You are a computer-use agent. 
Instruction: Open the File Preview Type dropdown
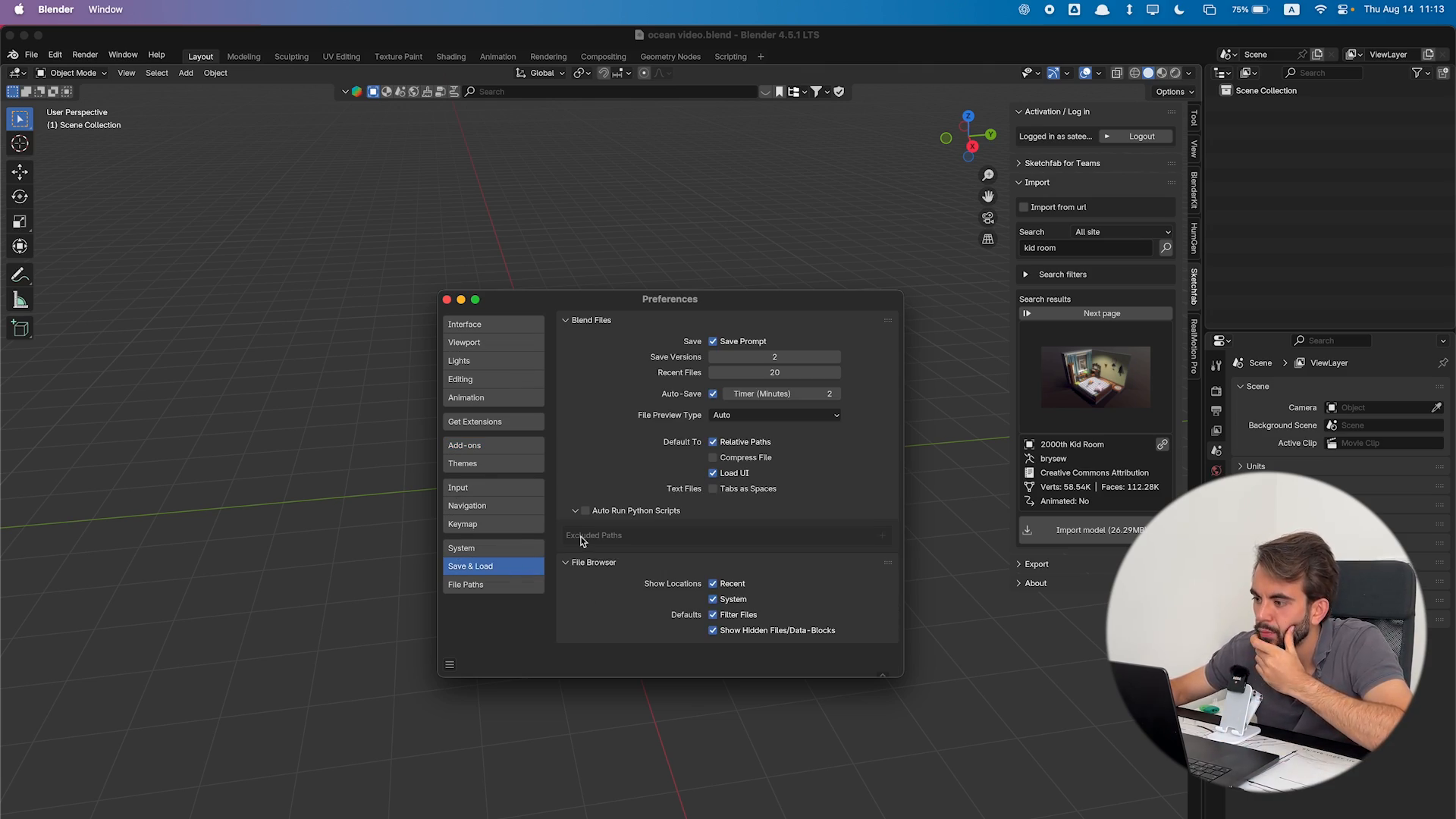coord(775,415)
